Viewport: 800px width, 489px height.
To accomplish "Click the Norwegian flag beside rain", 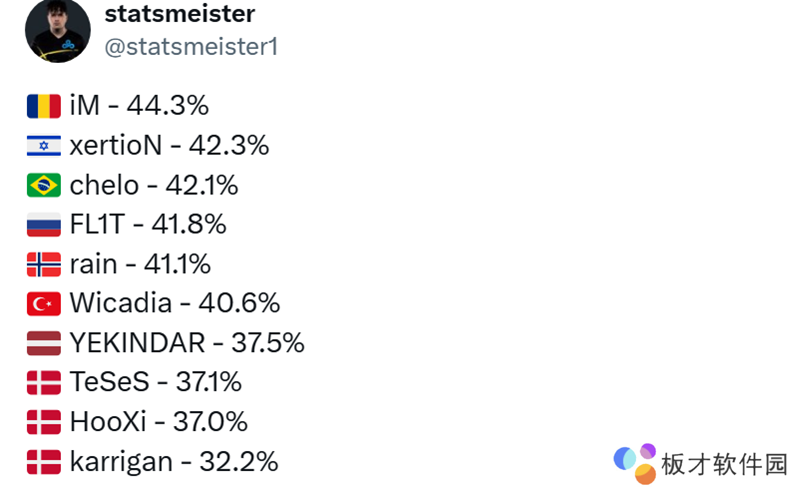I will pos(44,265).
